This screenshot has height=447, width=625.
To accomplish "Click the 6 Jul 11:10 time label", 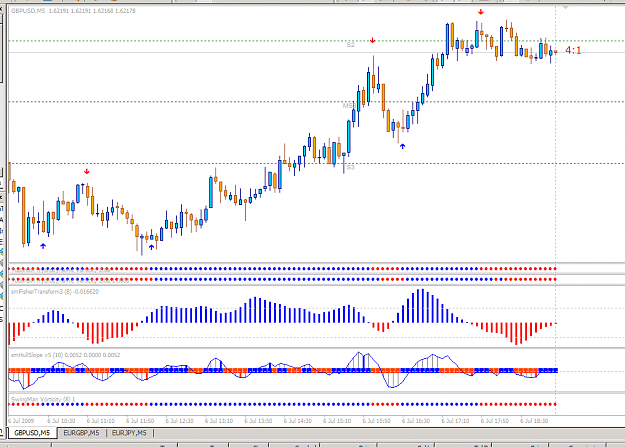I will [x=101, y=421].
